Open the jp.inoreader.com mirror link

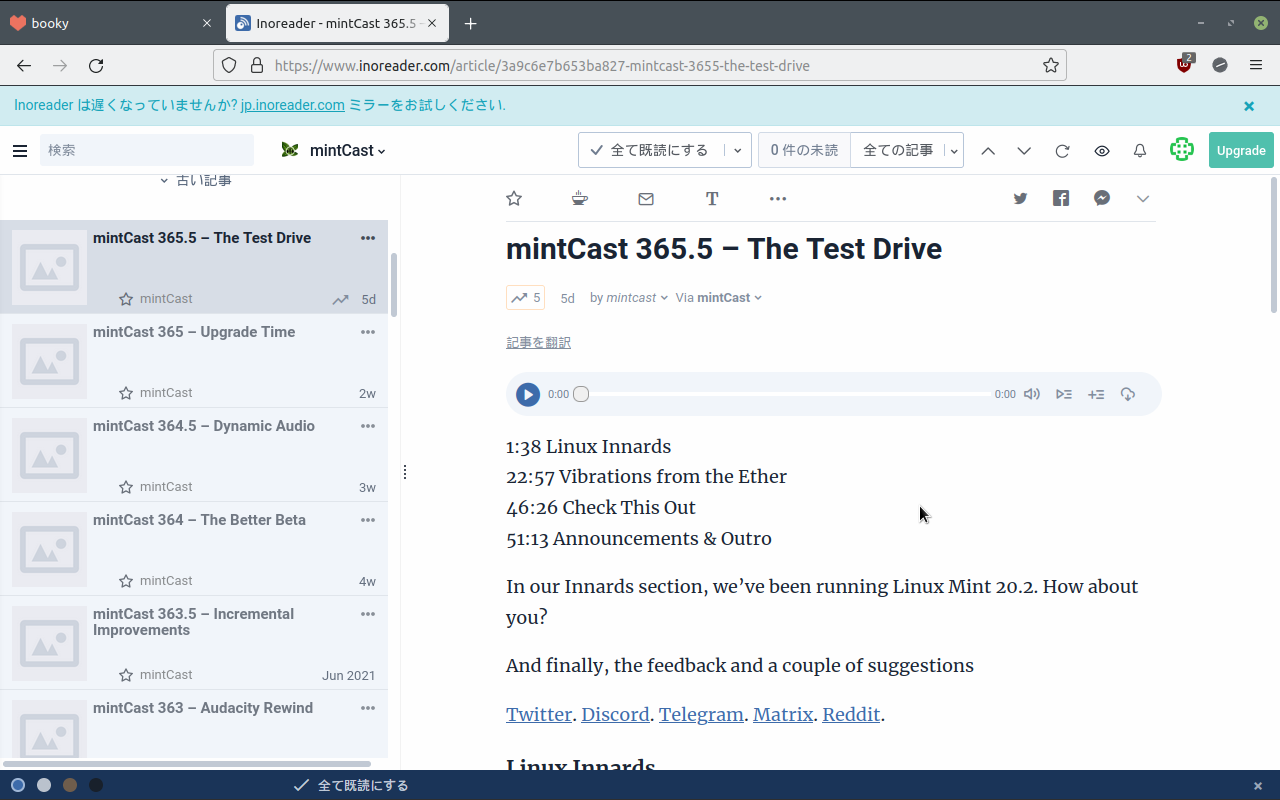[x=293, y=105]
